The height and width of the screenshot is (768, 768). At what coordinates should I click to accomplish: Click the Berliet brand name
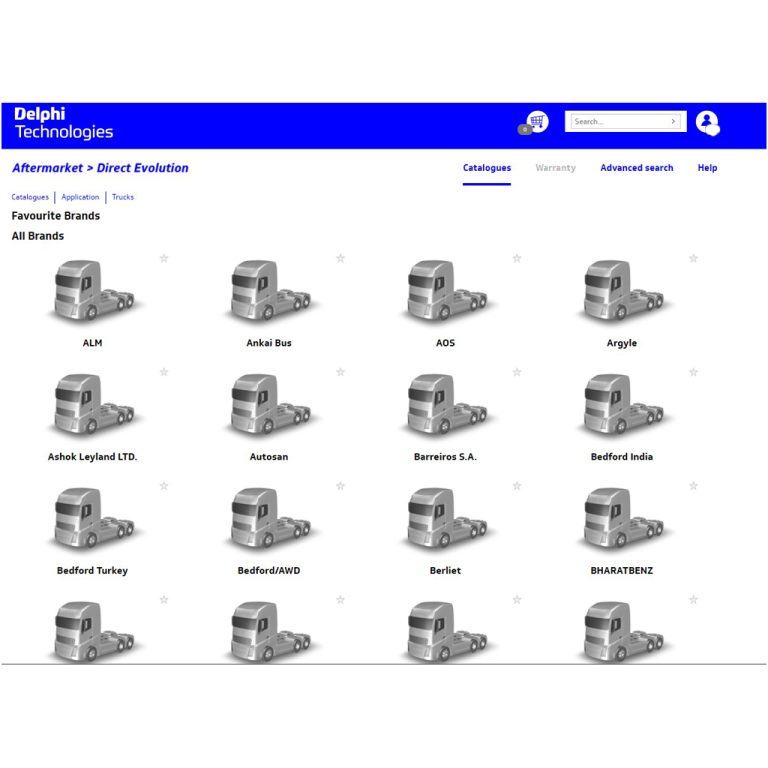445,570
